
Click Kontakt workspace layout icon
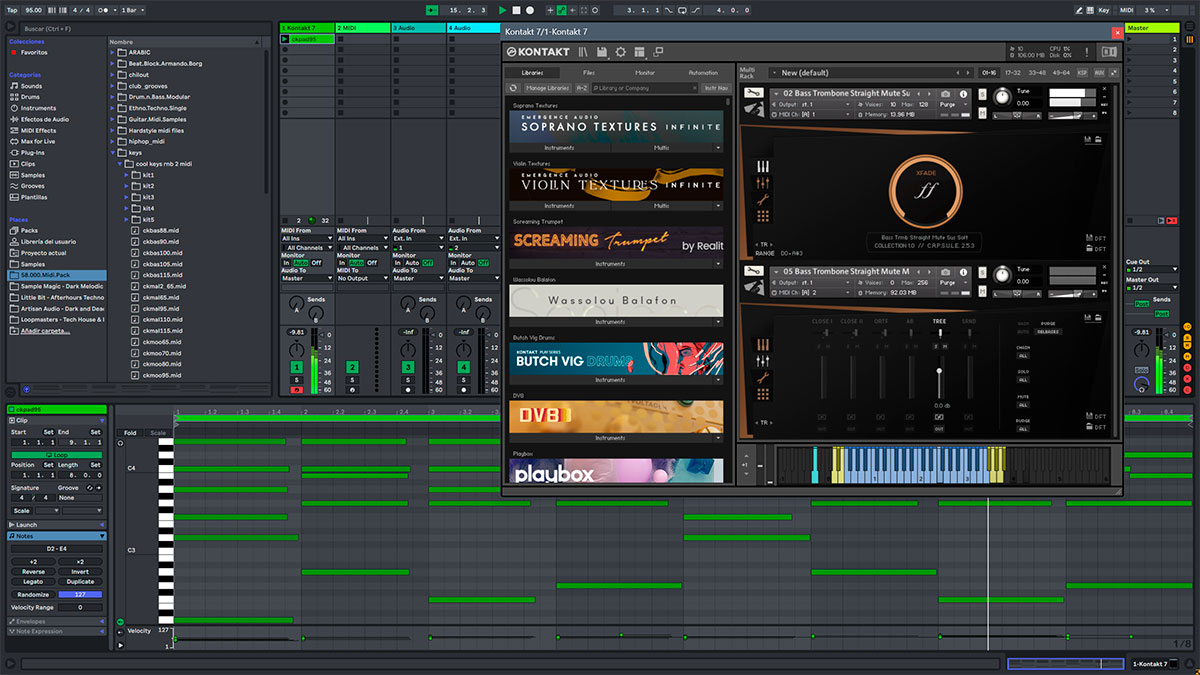click(639, 51)
